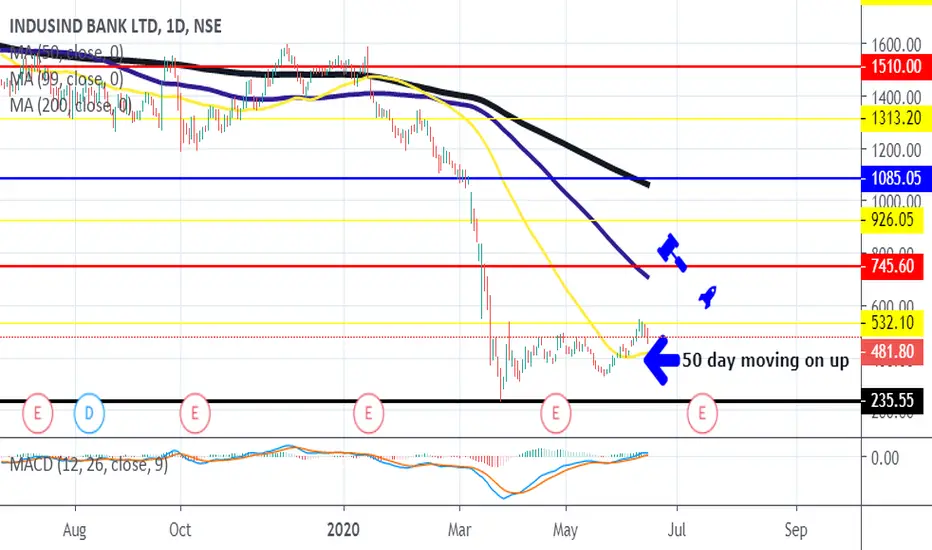Open the earnings 'E' marker above May
This screenshot has width=932, height=550.
[x=556, y=413]
